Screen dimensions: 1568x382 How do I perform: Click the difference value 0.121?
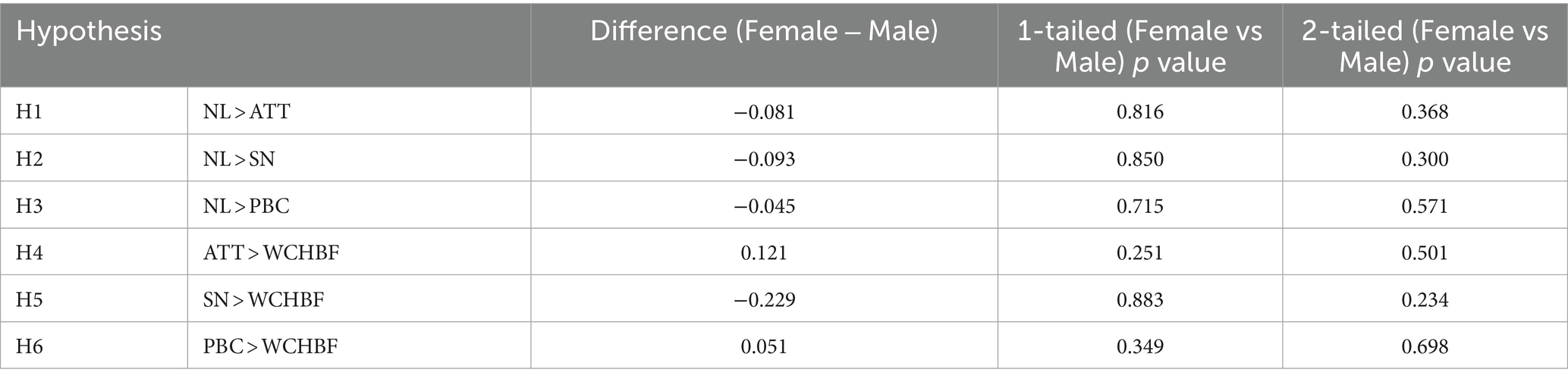[x=764, y=252]
